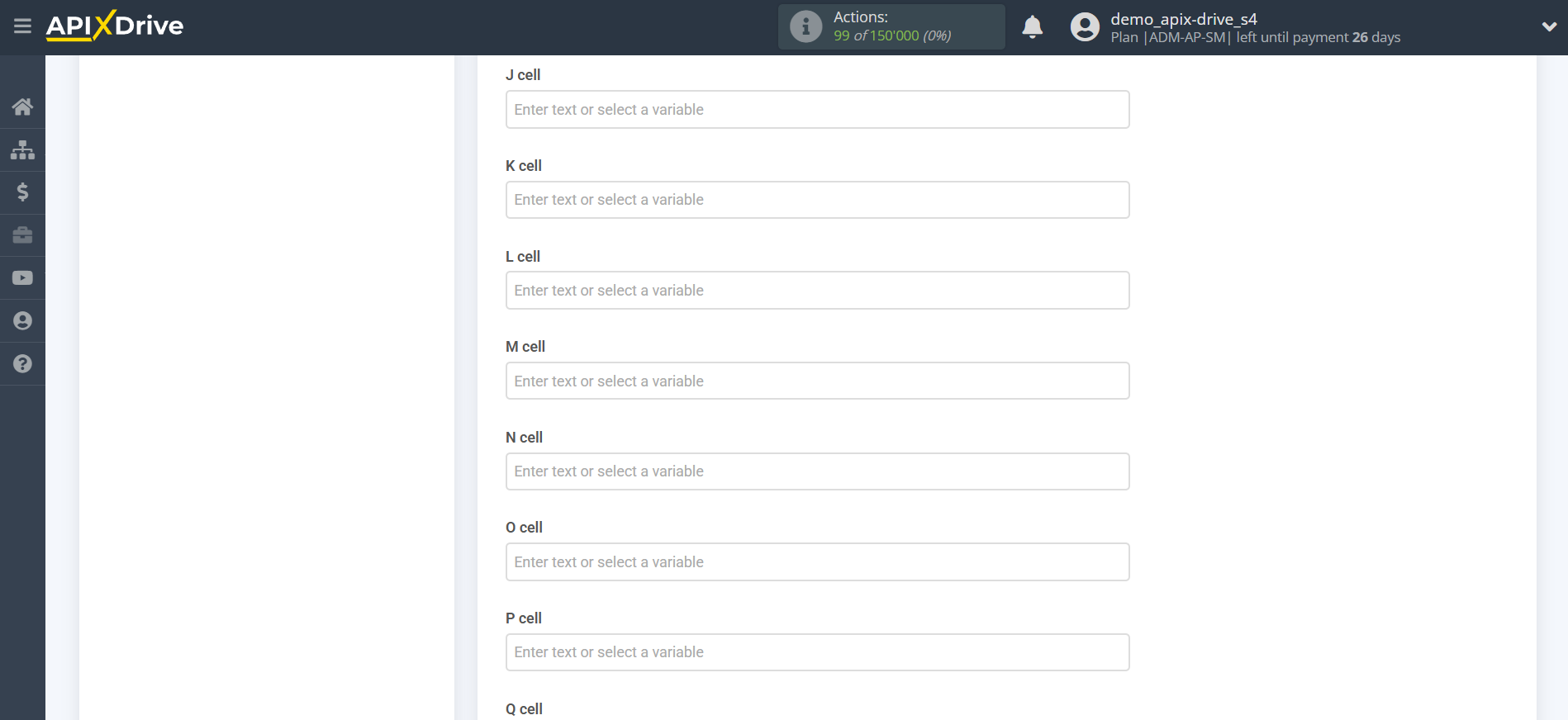Click inside the K cell input field
This screenshot has height=720, width=1568.
coord(817,199)
